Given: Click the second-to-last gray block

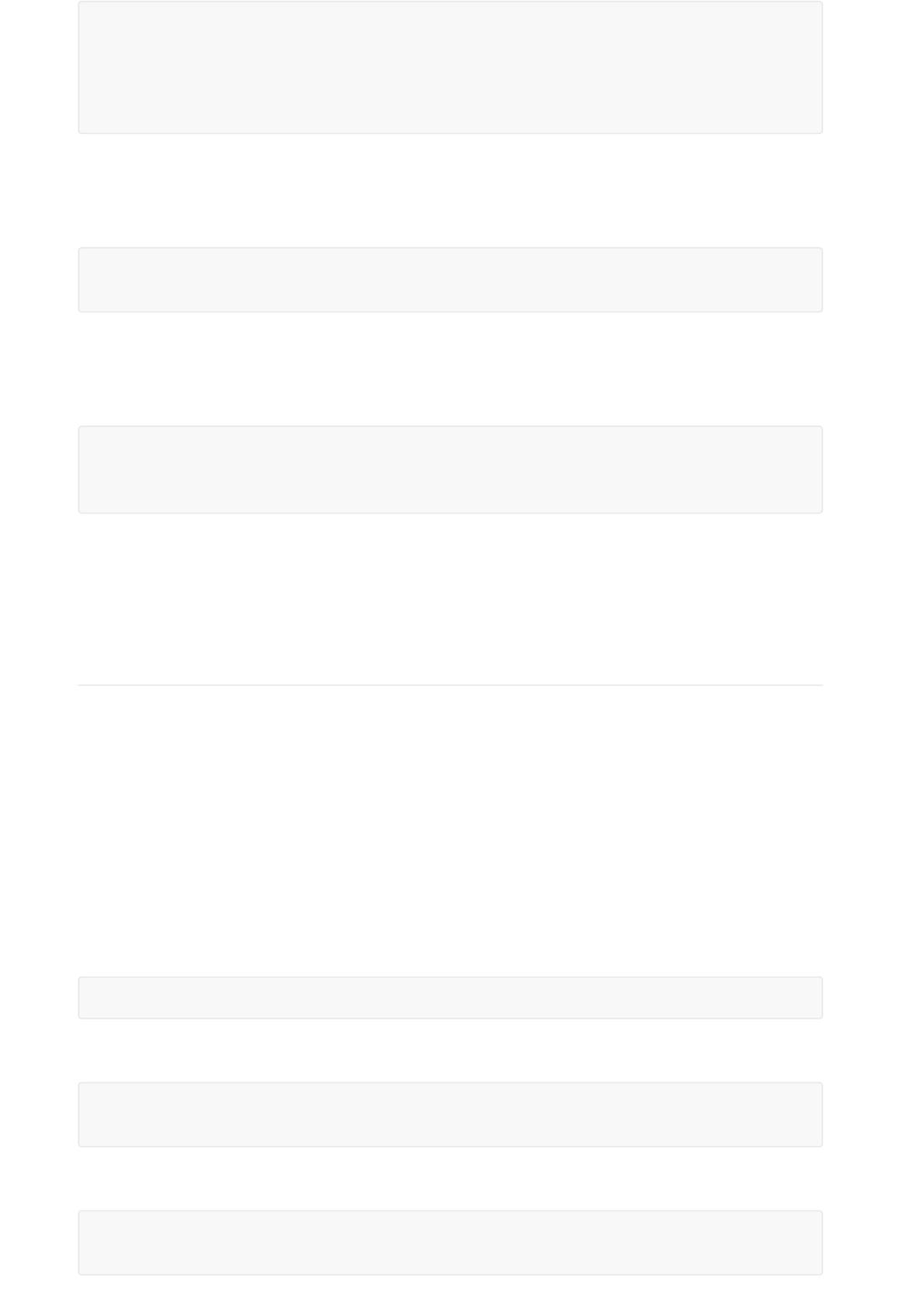Looking at the screenshot, I should 450,1114.
